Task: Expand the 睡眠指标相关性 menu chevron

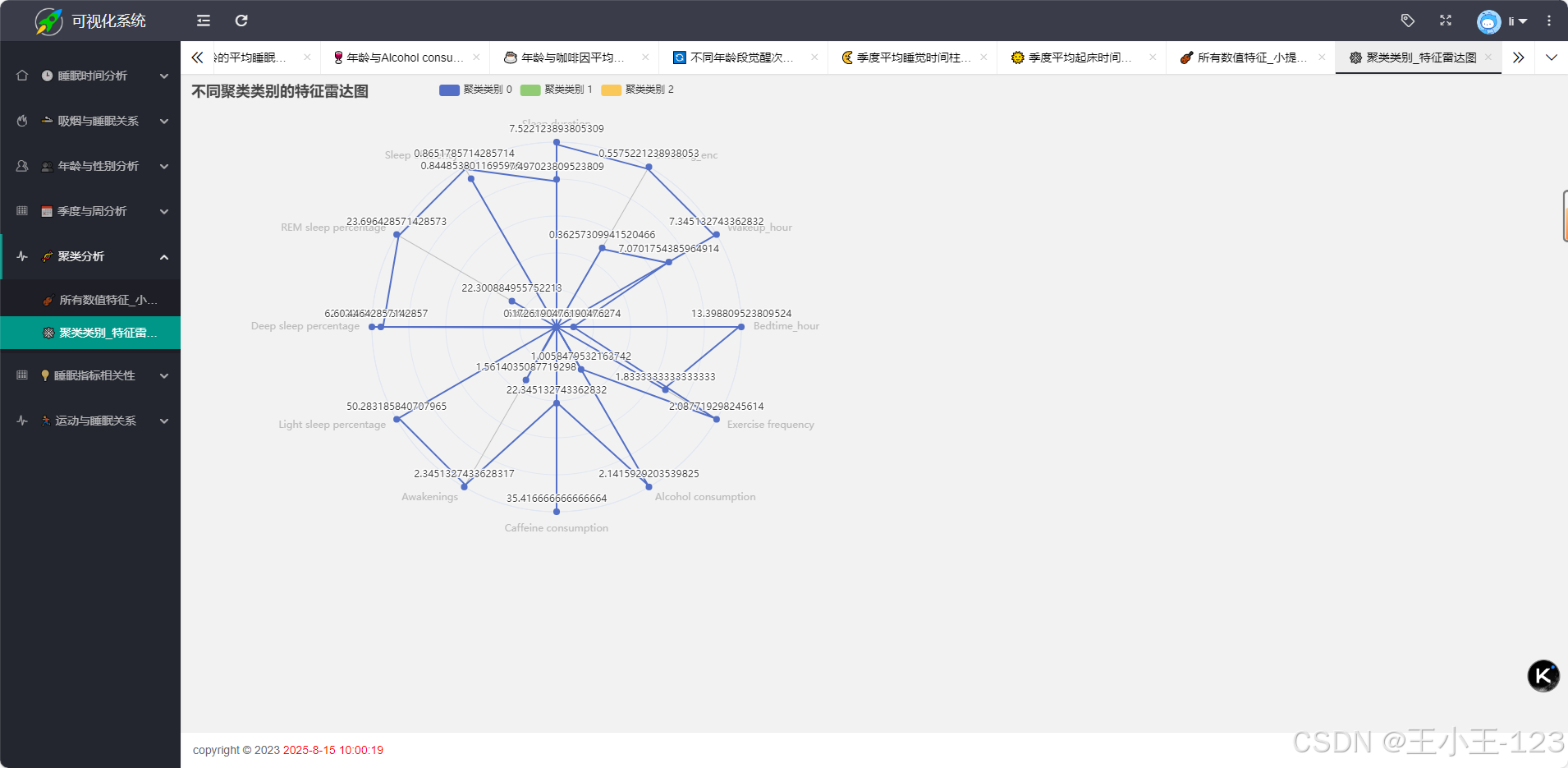Action: [164, 376]
